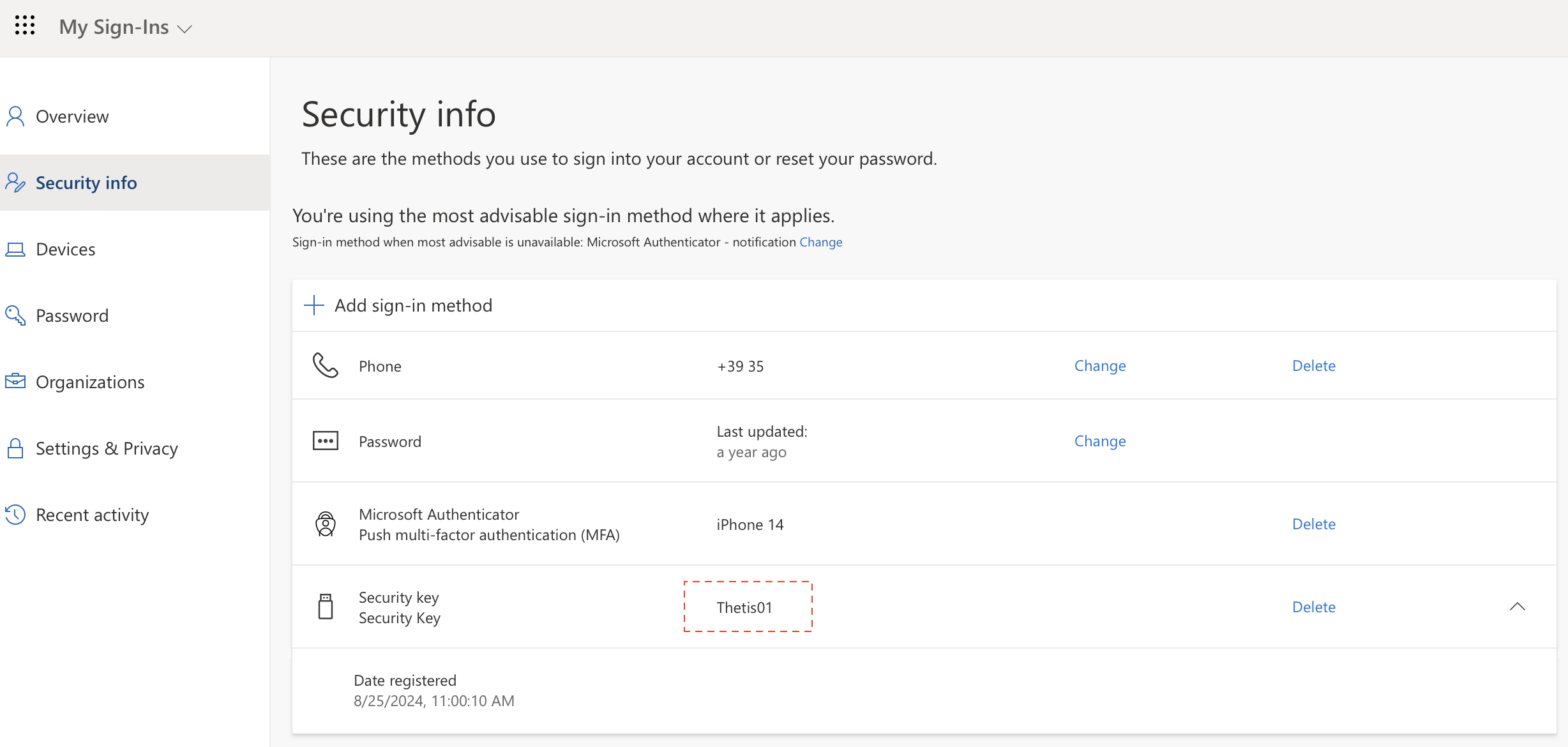Click the plus icon to add method

313,305
